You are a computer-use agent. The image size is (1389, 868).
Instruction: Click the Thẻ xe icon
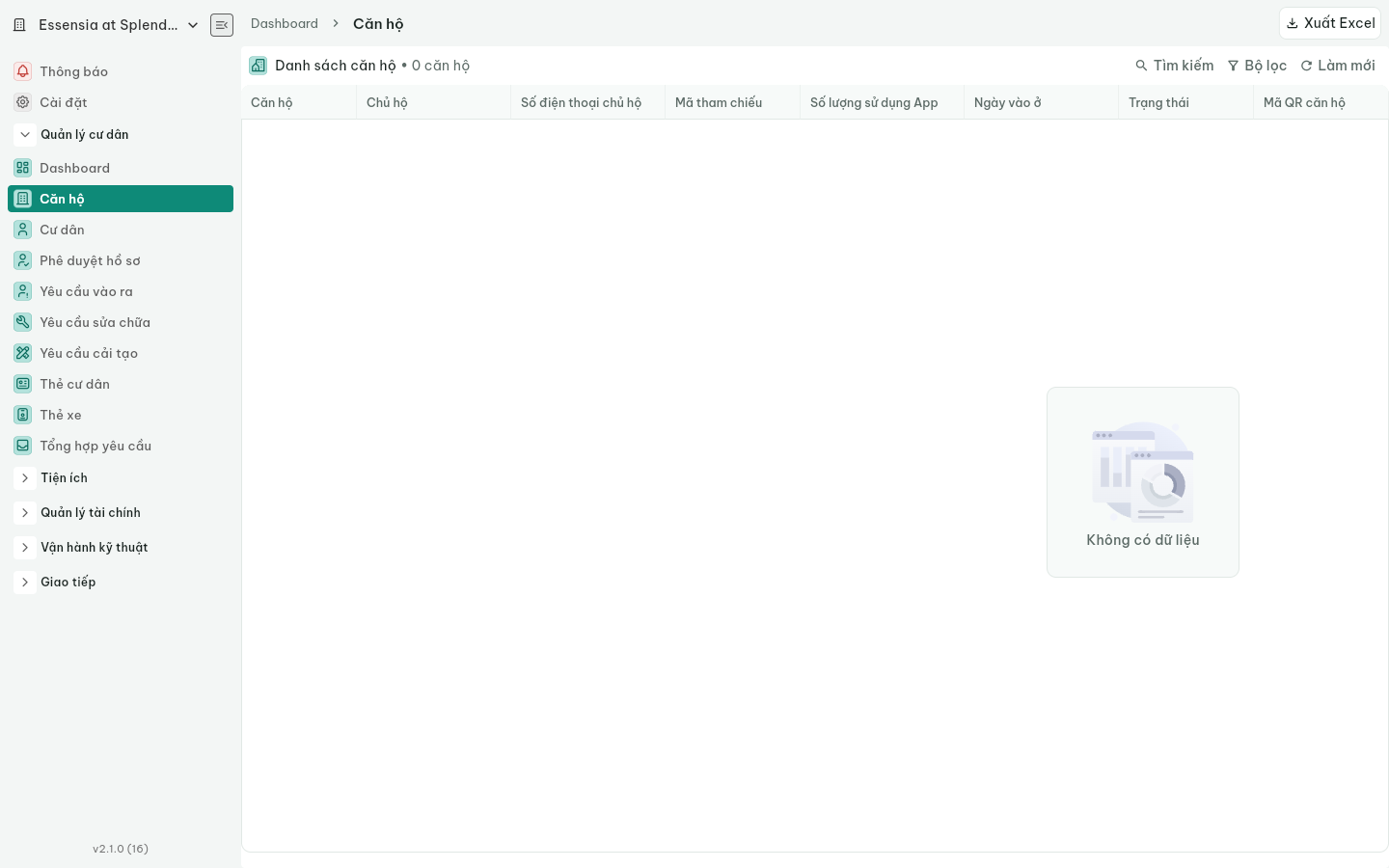[x=23, y=415]
